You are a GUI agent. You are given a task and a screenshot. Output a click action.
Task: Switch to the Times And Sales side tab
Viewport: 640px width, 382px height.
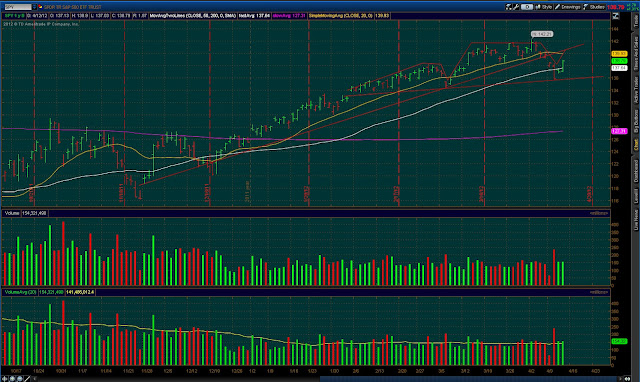[x=636, y=53]
